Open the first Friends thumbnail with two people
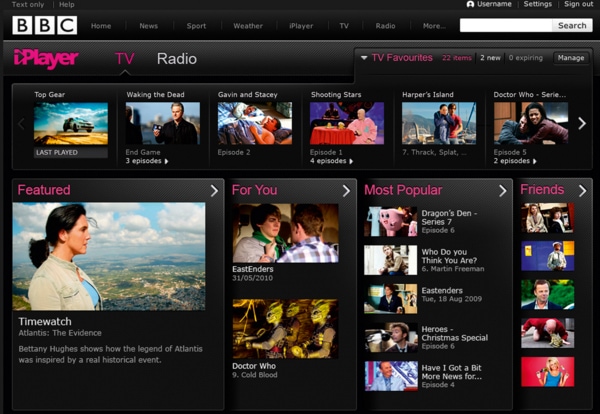The height and width of the screenshot is (414, 600). click(x=548, y=218)
